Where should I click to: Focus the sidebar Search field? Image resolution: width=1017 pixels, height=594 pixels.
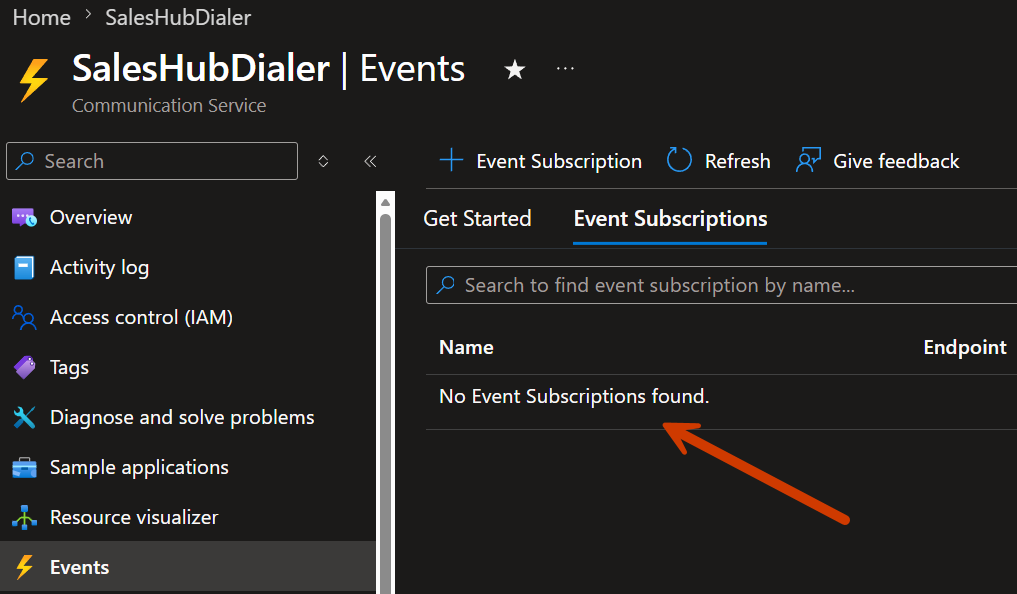pyautogui.click(x=152, y=161)
